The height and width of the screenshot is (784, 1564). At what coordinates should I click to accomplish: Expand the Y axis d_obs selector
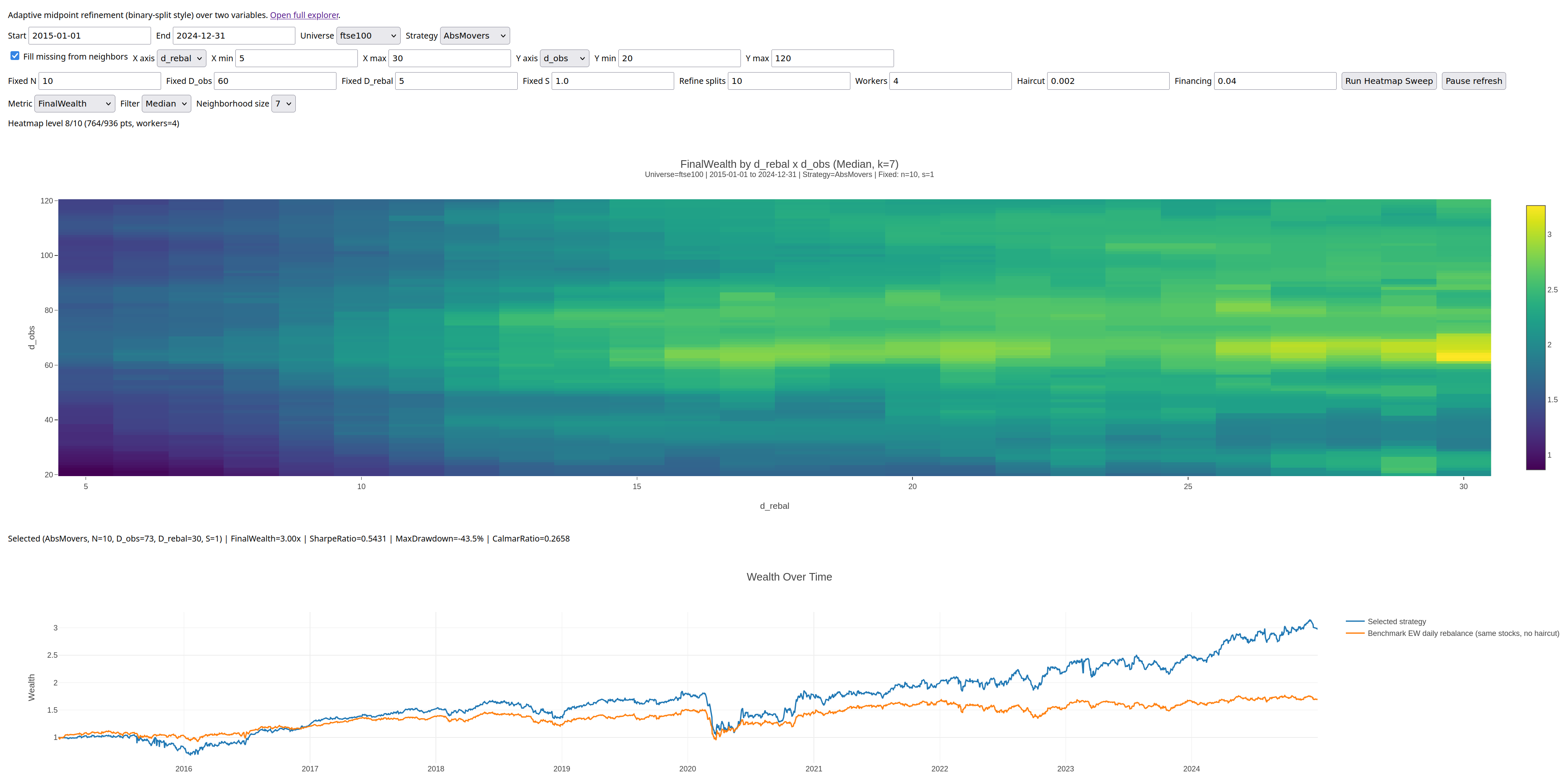pos(564,58)
